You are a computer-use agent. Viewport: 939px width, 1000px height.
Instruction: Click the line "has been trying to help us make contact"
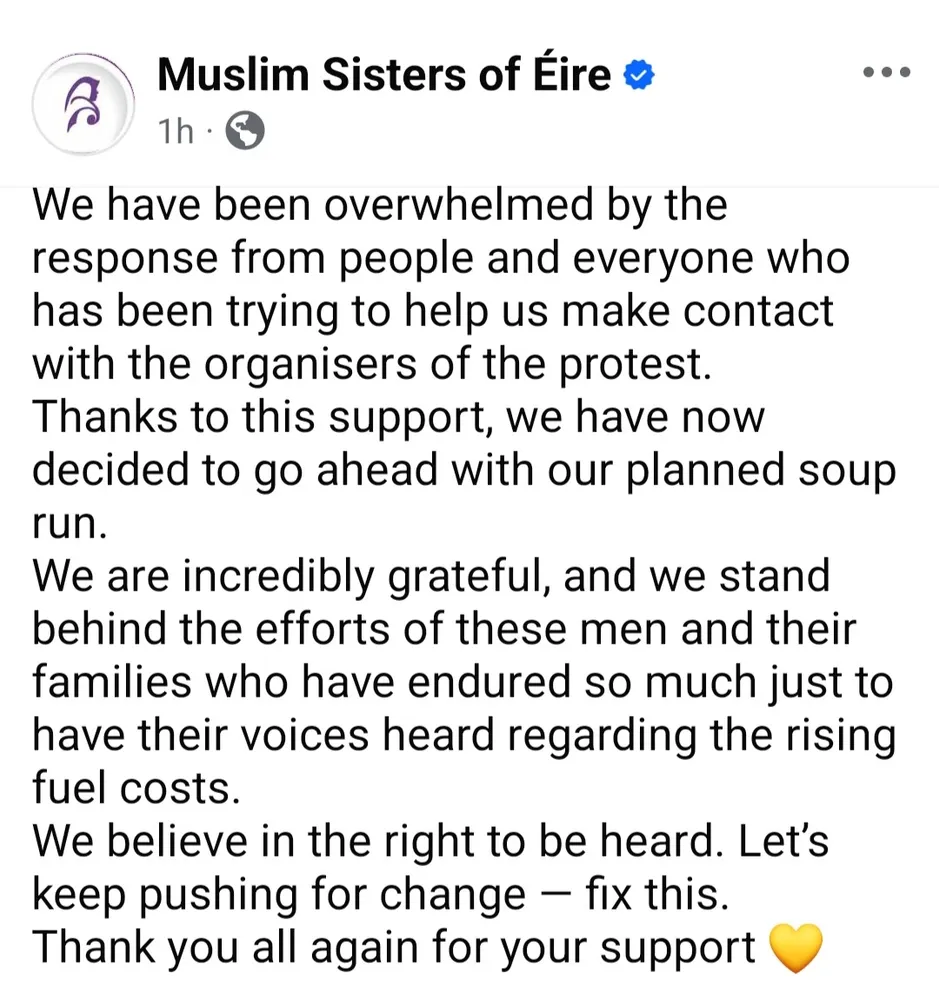point(432,309)
